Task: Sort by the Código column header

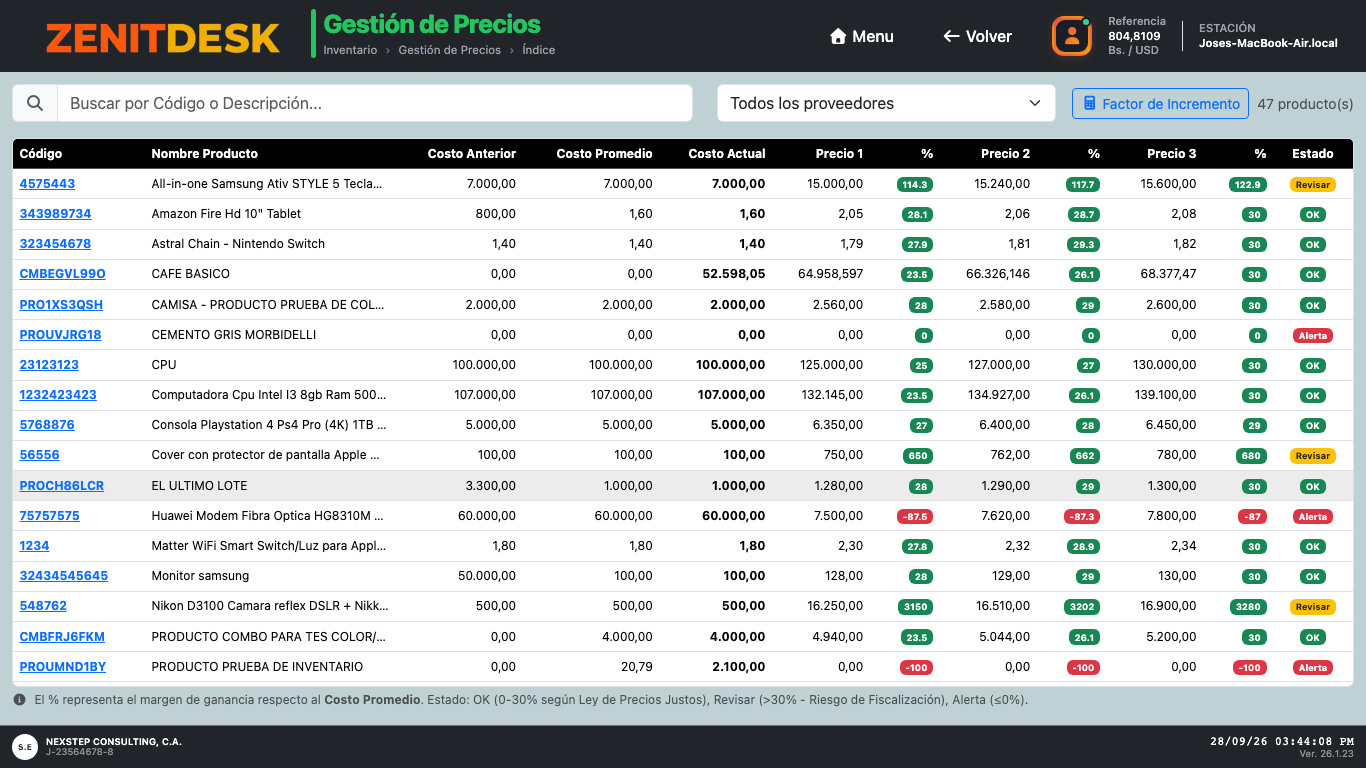Action: (41, 154)
